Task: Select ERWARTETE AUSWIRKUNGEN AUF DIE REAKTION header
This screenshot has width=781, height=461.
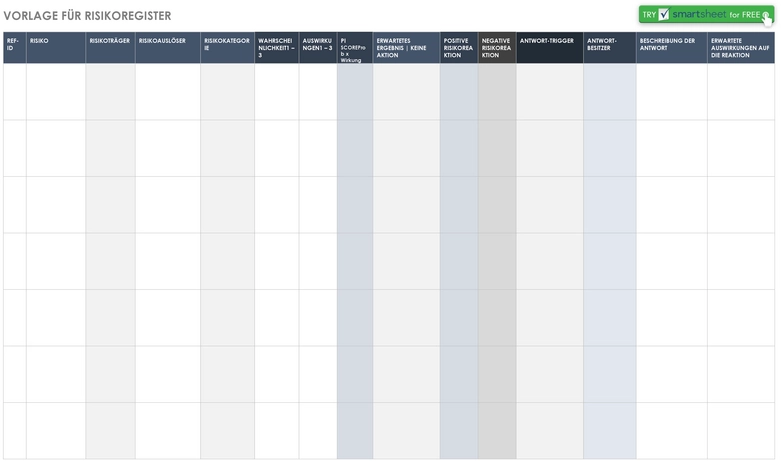Action: 741,48
